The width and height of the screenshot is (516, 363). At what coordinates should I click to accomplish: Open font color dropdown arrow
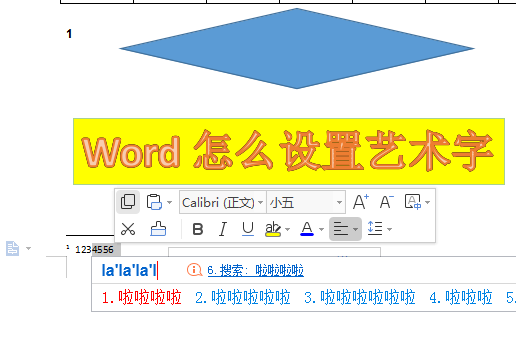pyautogui.click(x=321, y=229)
